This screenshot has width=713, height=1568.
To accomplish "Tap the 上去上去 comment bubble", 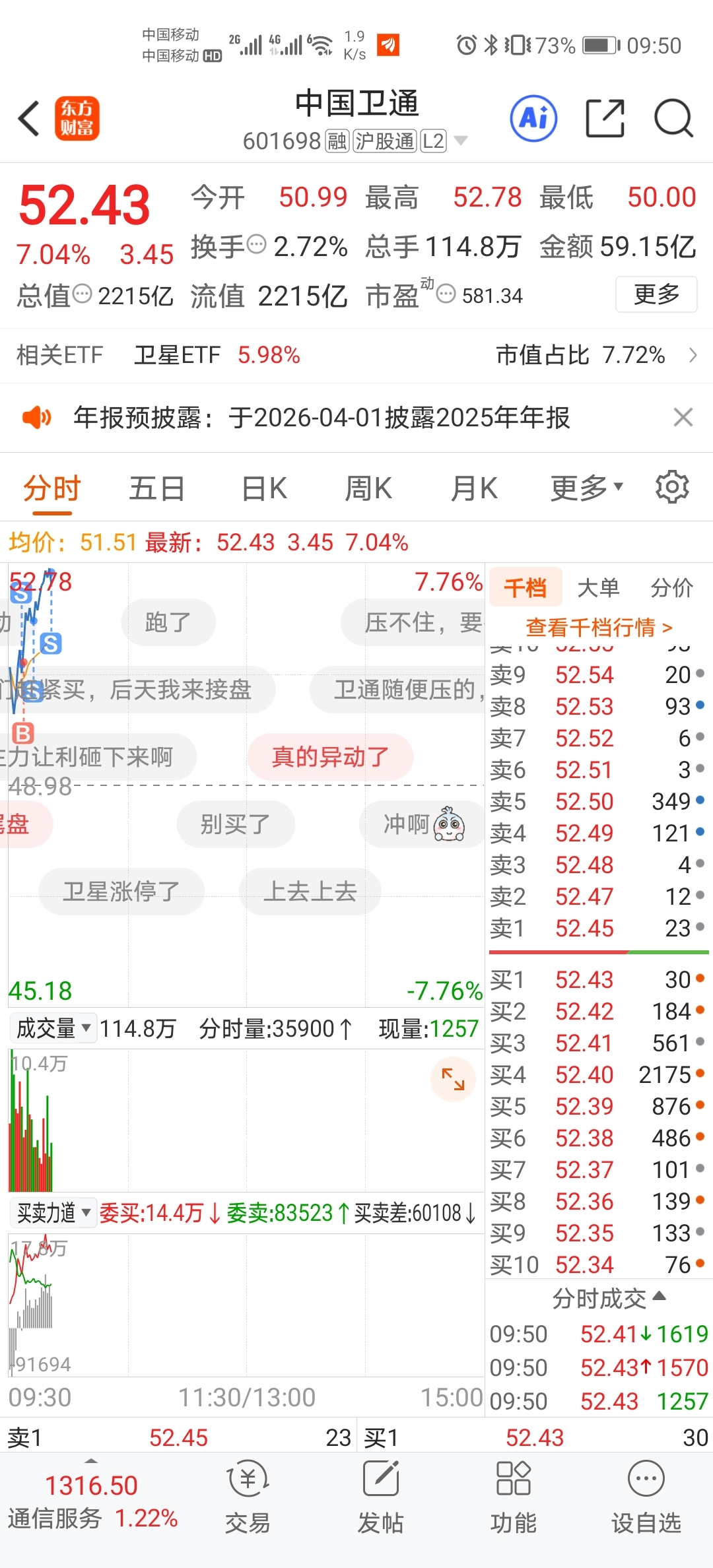I will (310, 892).
